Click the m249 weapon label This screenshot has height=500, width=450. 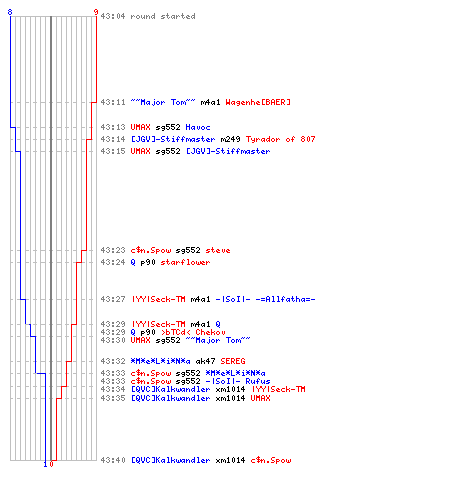coord(230,139)
